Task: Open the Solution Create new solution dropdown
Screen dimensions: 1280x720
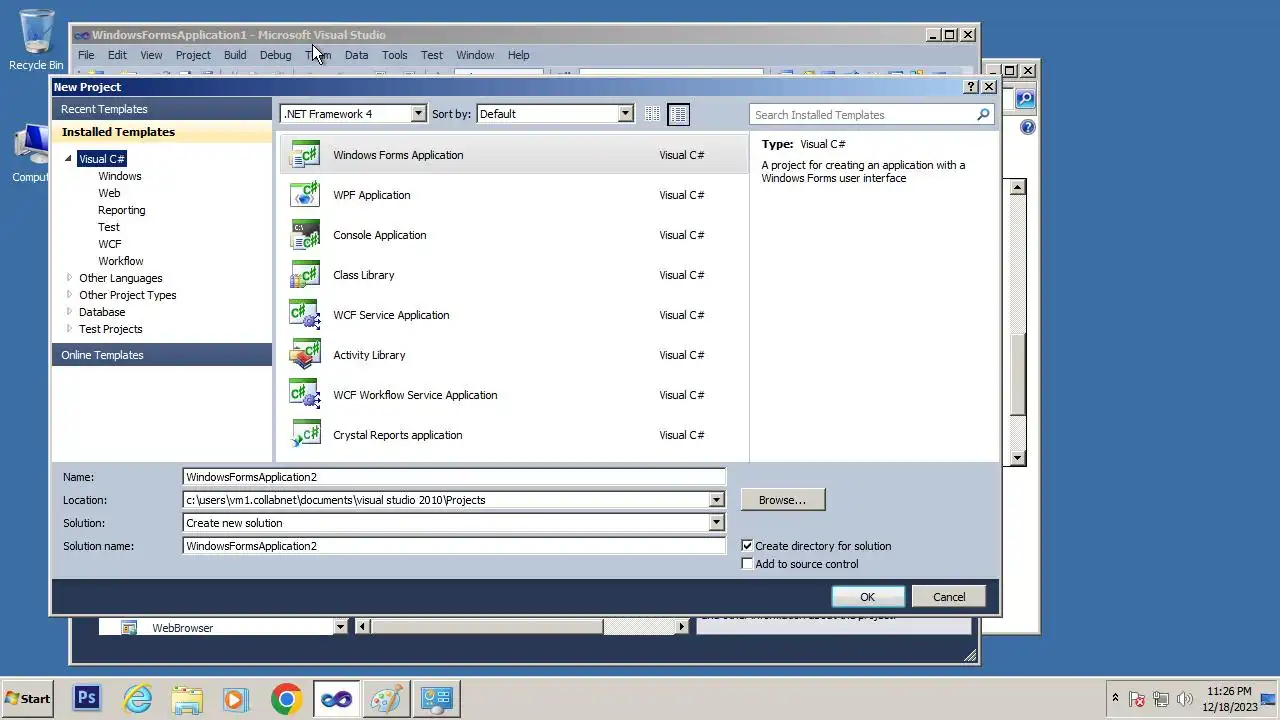Action: pos(716,523)
